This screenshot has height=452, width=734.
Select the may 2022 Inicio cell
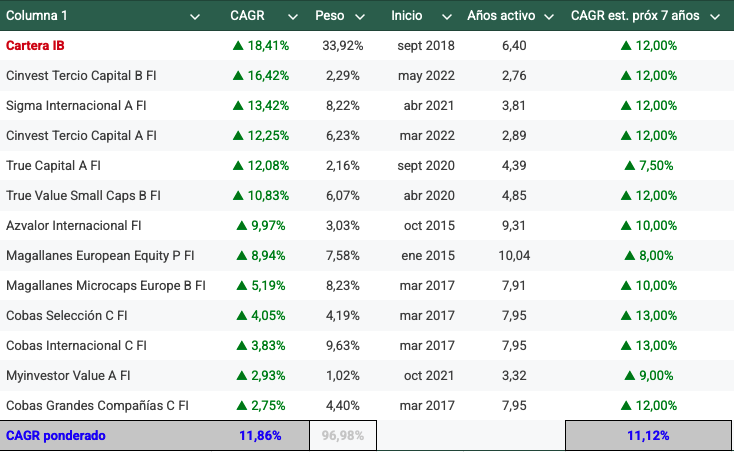[426, 75]
